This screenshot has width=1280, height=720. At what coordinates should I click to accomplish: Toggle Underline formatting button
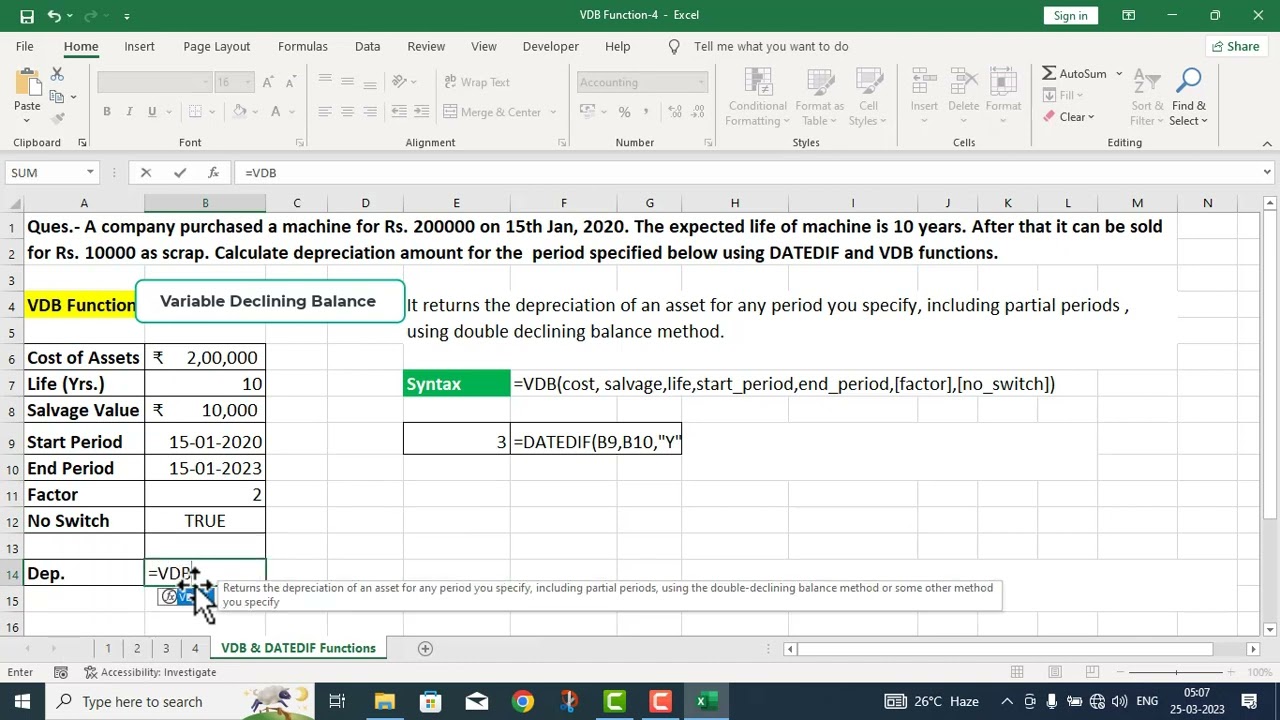tap(152, 112)
